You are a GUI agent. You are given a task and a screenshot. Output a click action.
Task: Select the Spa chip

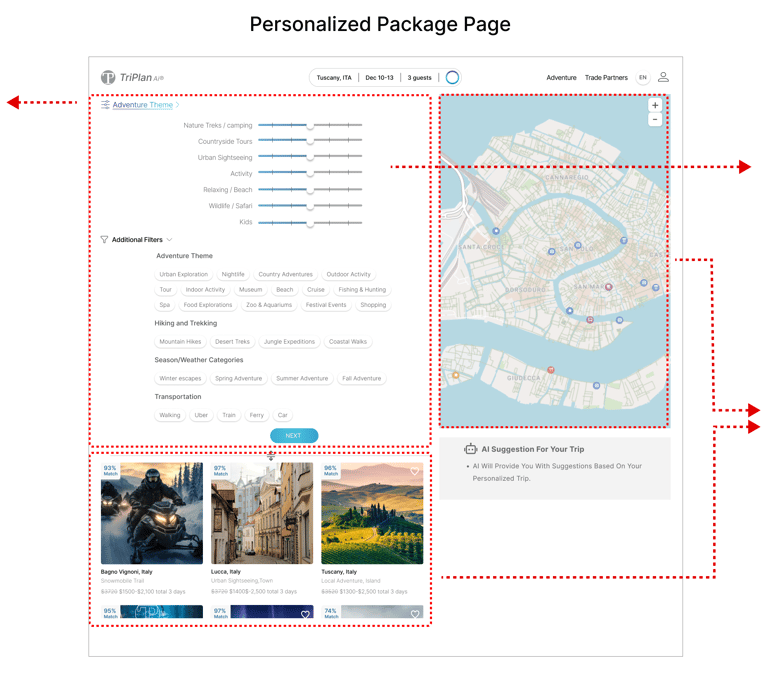click(165, 305)
